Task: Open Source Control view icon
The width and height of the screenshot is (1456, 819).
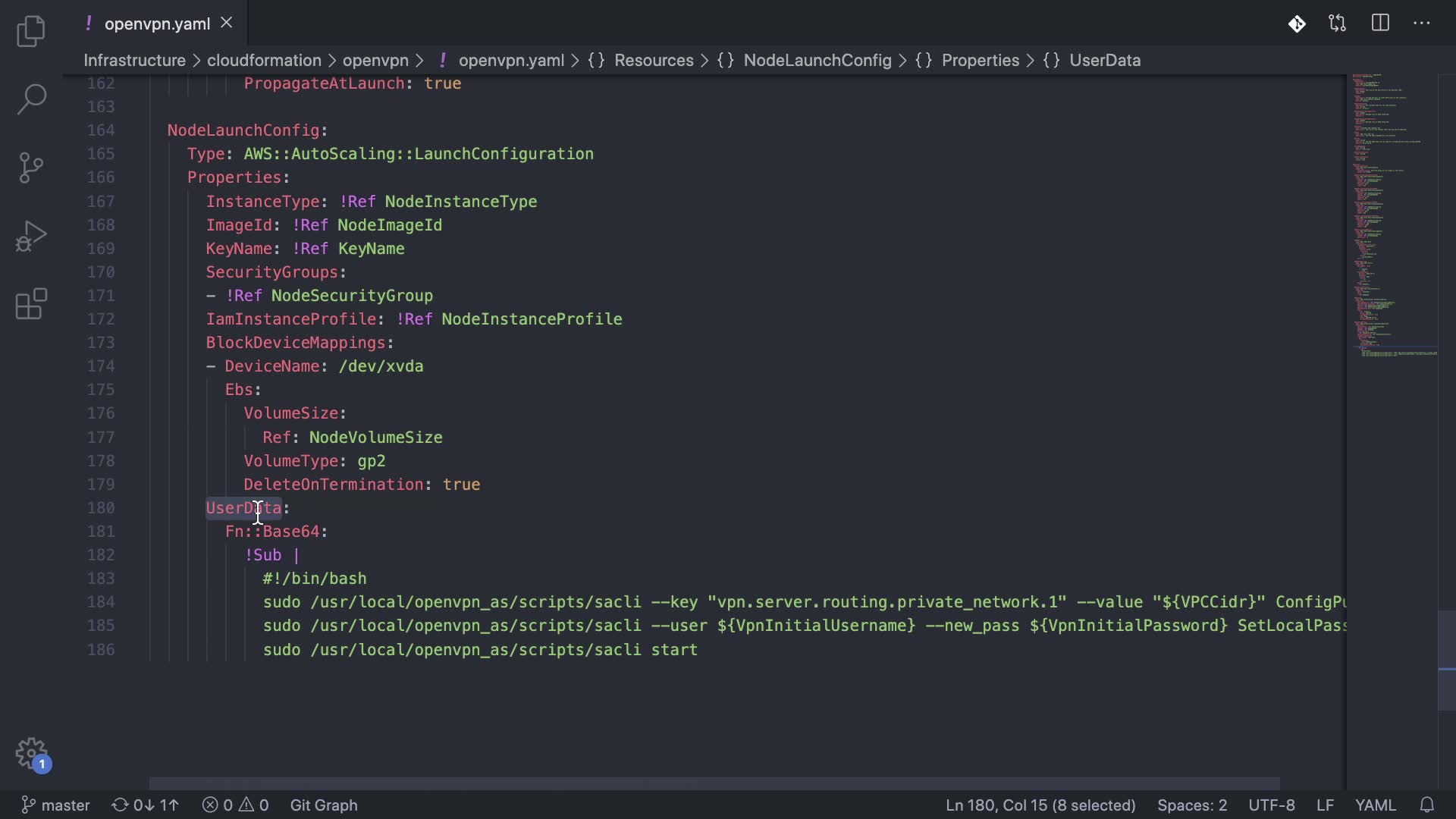Action: coord(31,168)
